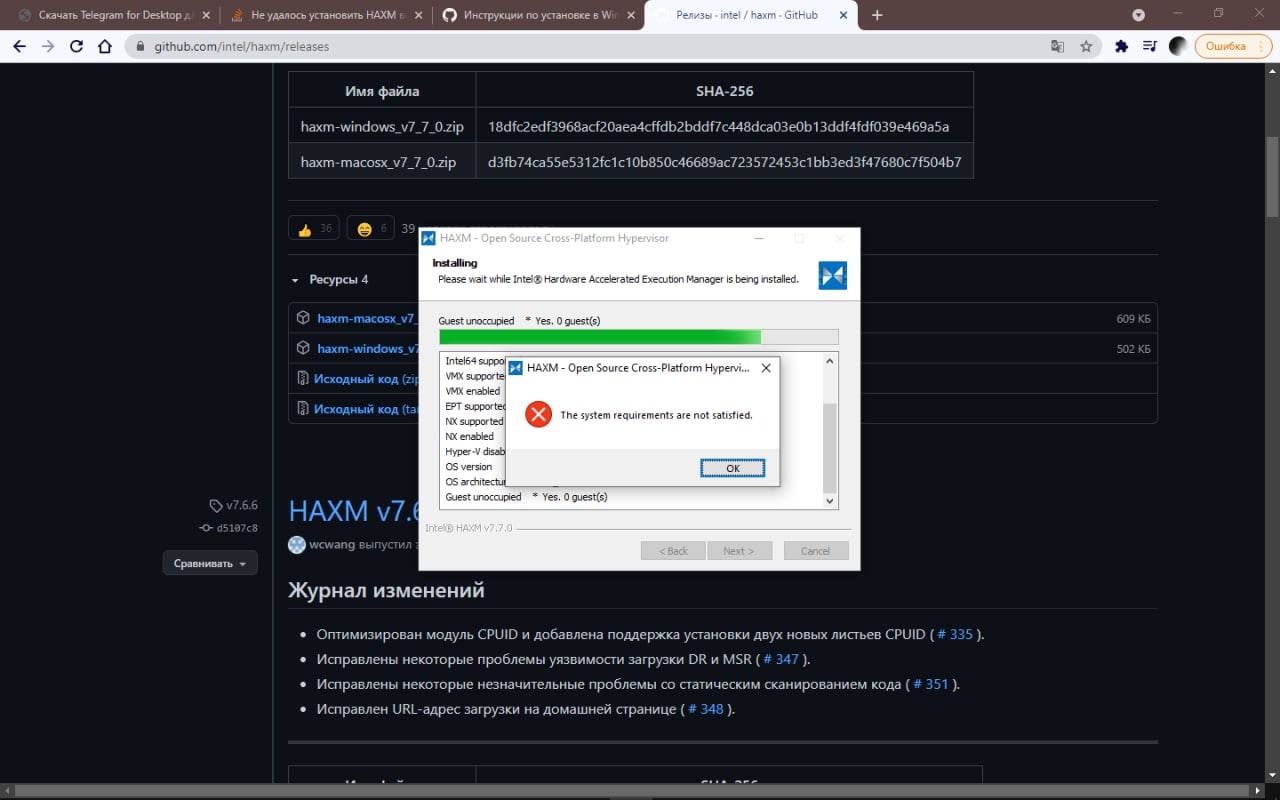Click the package icon next to haxm-macosx
This screenshot has height=800, width=1280.
point(303,318)
